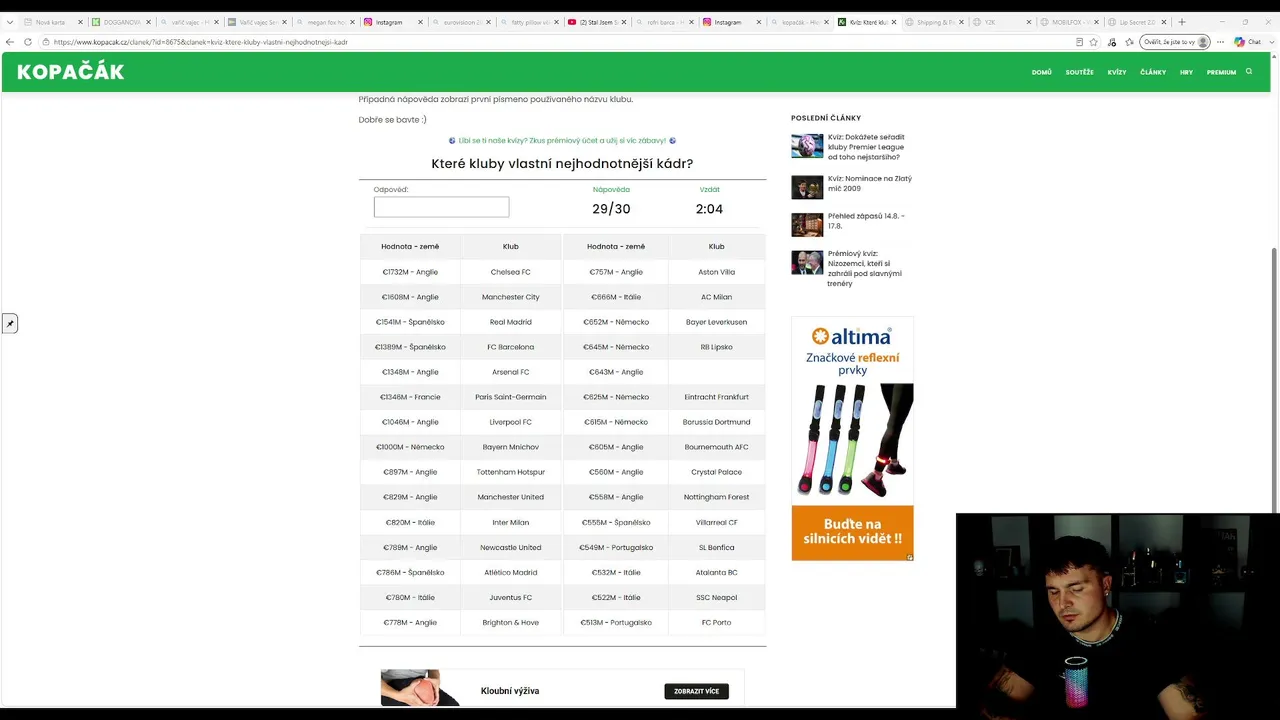The image size is (1280, 720).
Task: Switch to the first Instagram tab
Action: pos(393,22)
